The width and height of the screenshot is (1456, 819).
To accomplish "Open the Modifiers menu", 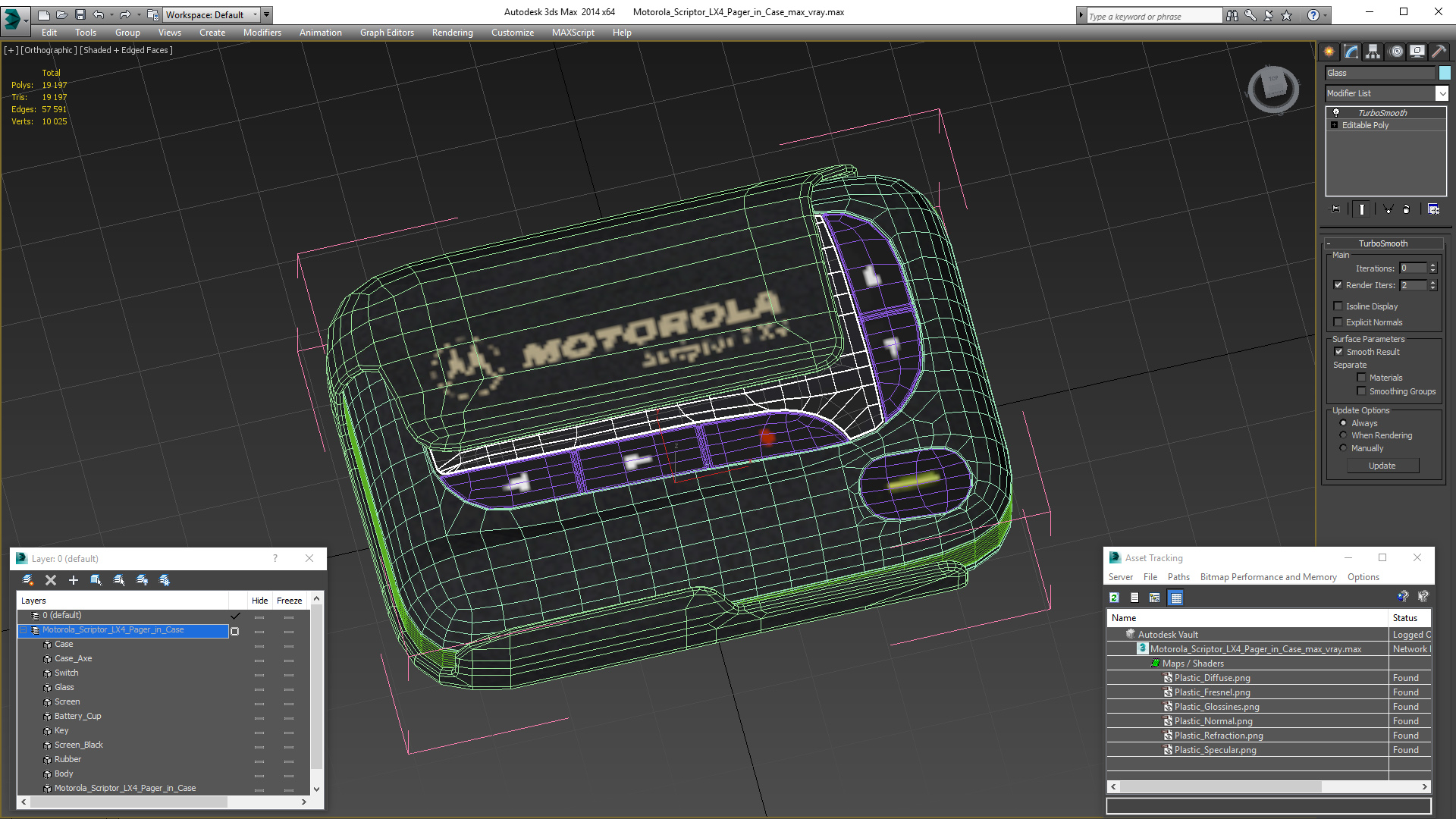I will coord(262,33).
